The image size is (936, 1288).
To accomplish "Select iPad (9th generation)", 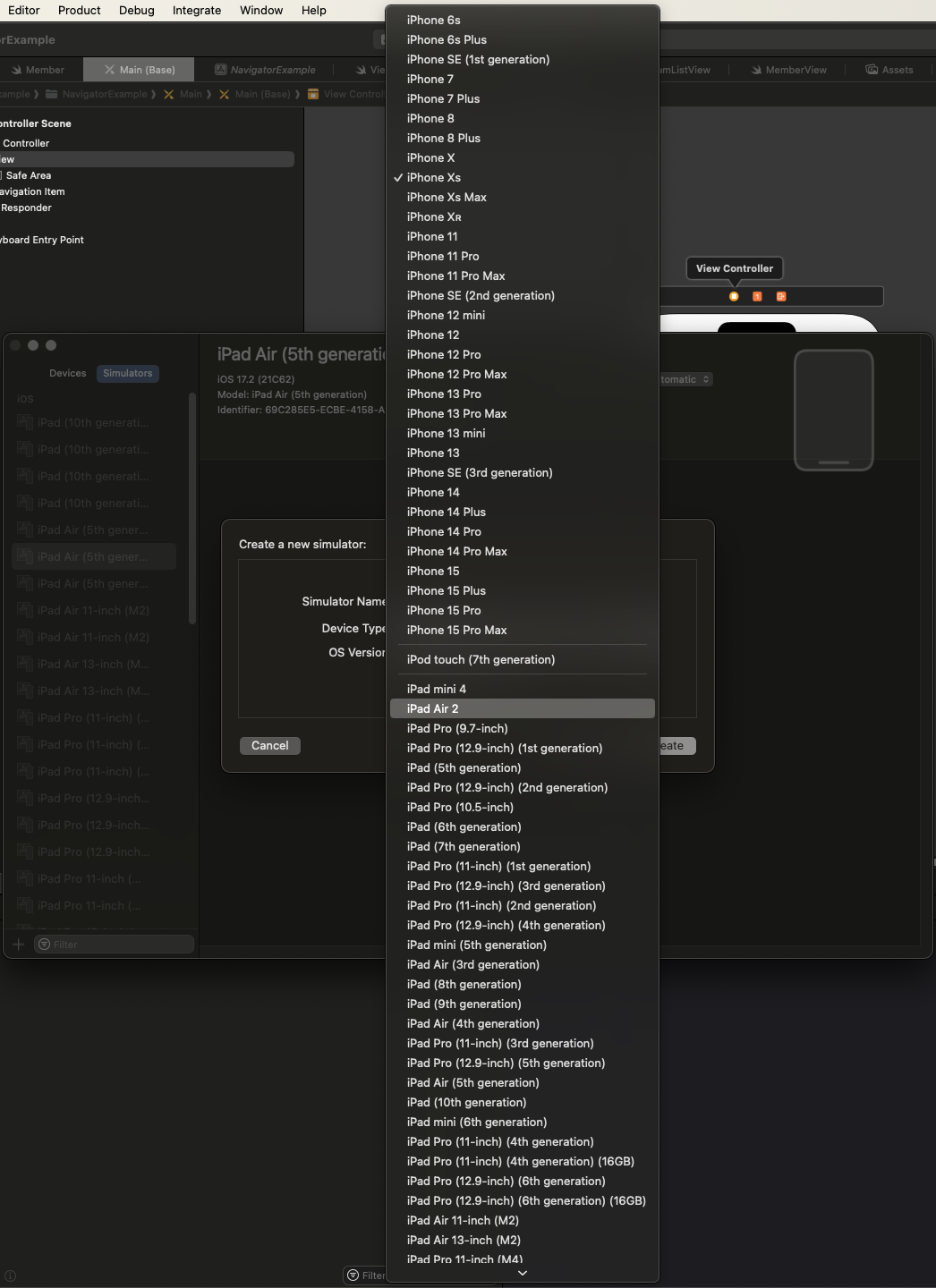I will [523, 1004].
